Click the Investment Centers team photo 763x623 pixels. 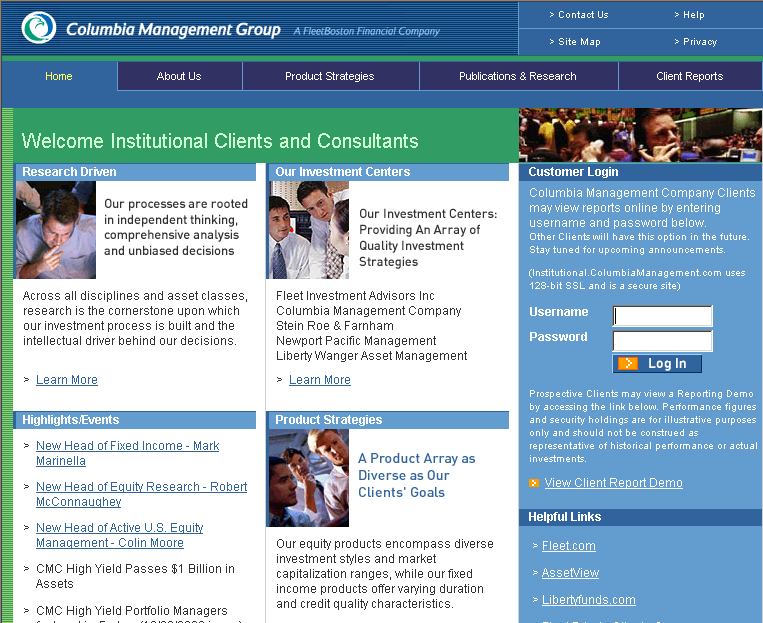[309, 230]
